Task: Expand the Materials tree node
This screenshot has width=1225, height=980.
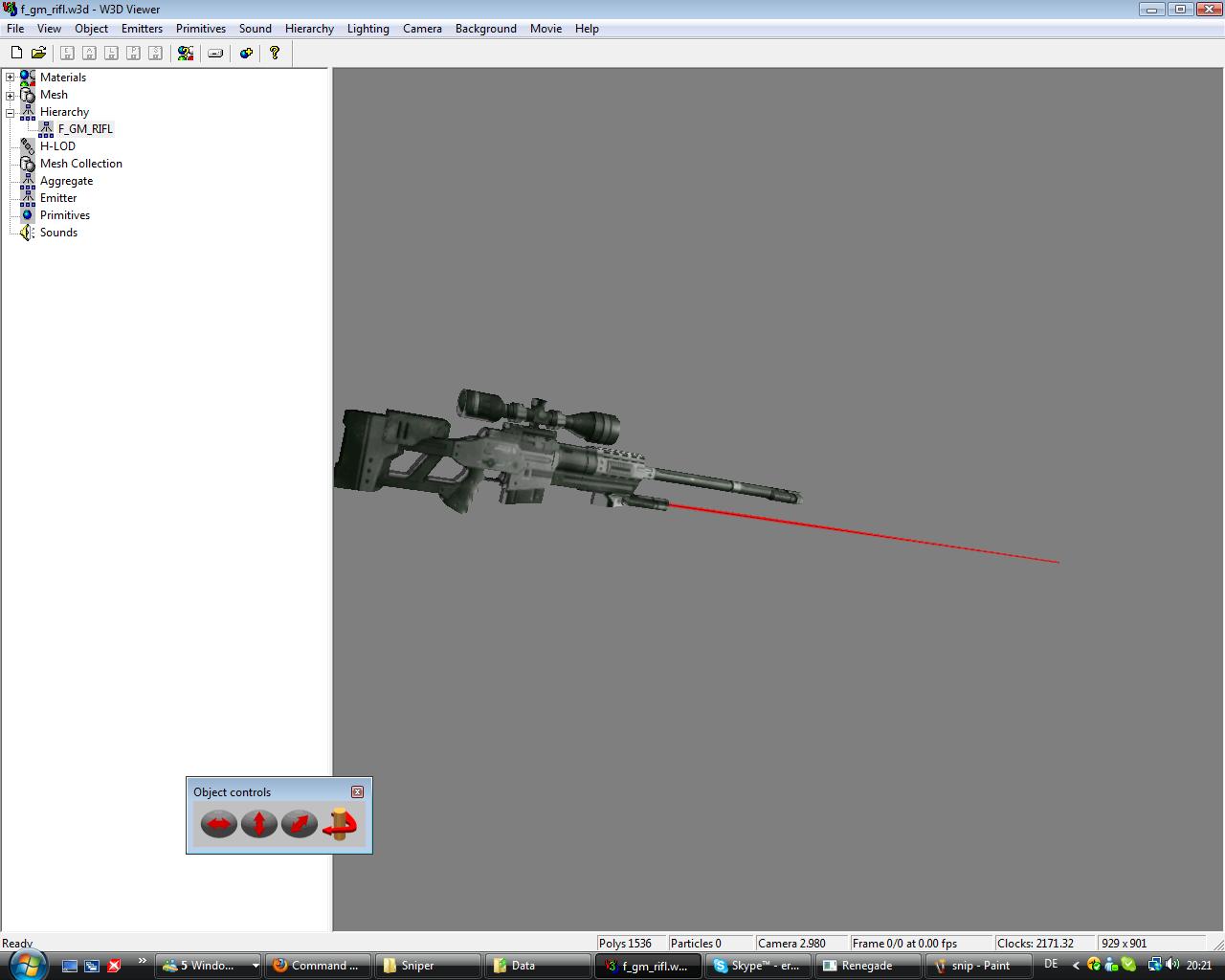Action: click(11, 78)
